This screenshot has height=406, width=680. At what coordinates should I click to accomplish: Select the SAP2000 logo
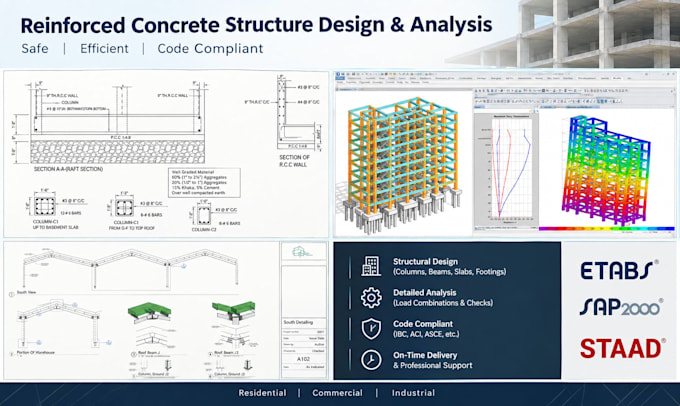tap(621, 307)
